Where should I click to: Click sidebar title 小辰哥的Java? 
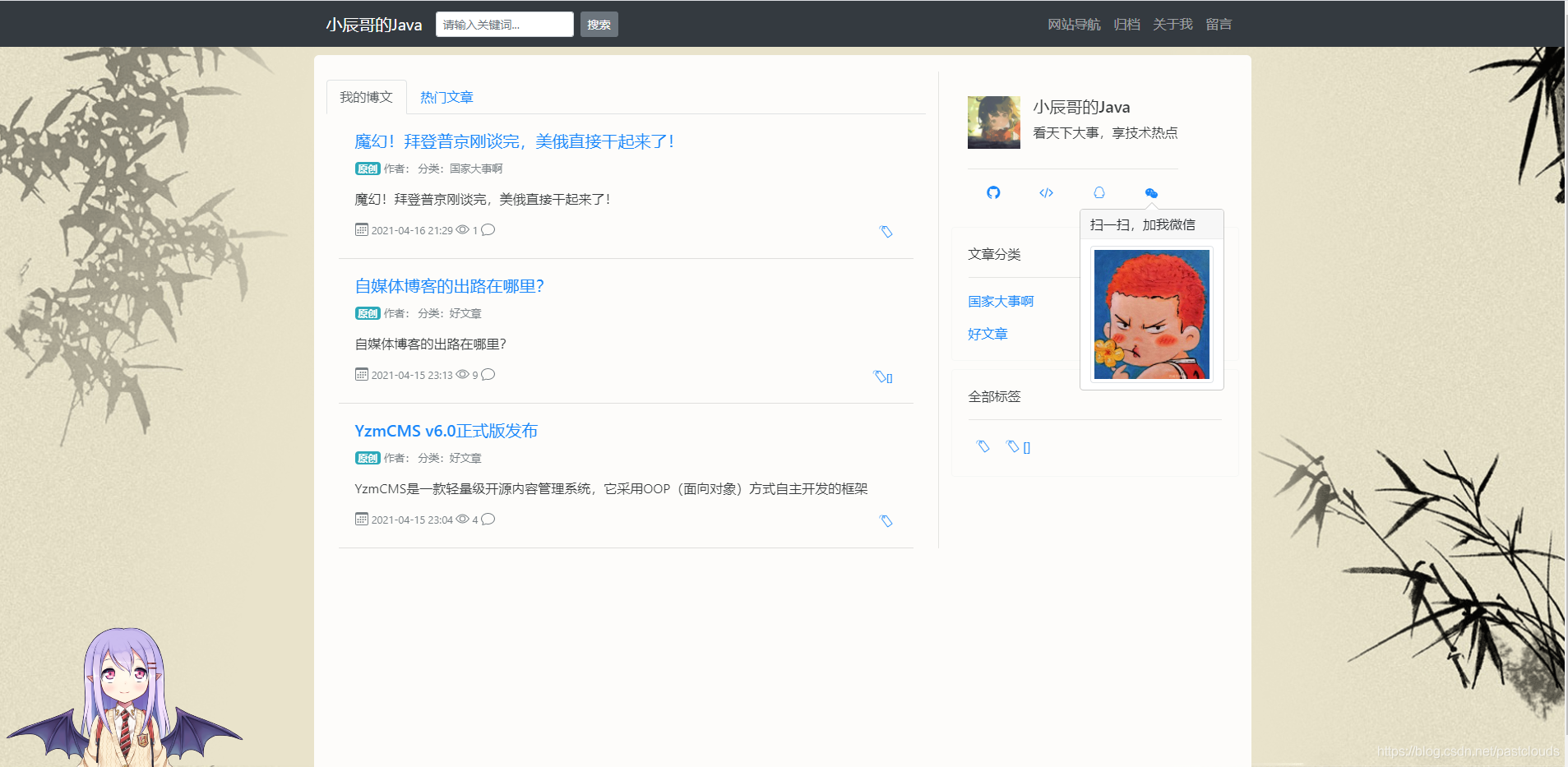[x=1081, y=107]
